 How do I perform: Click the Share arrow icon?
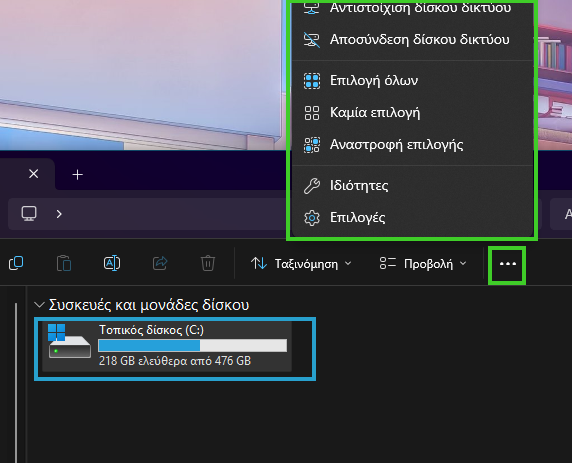[x=160, y=263]
